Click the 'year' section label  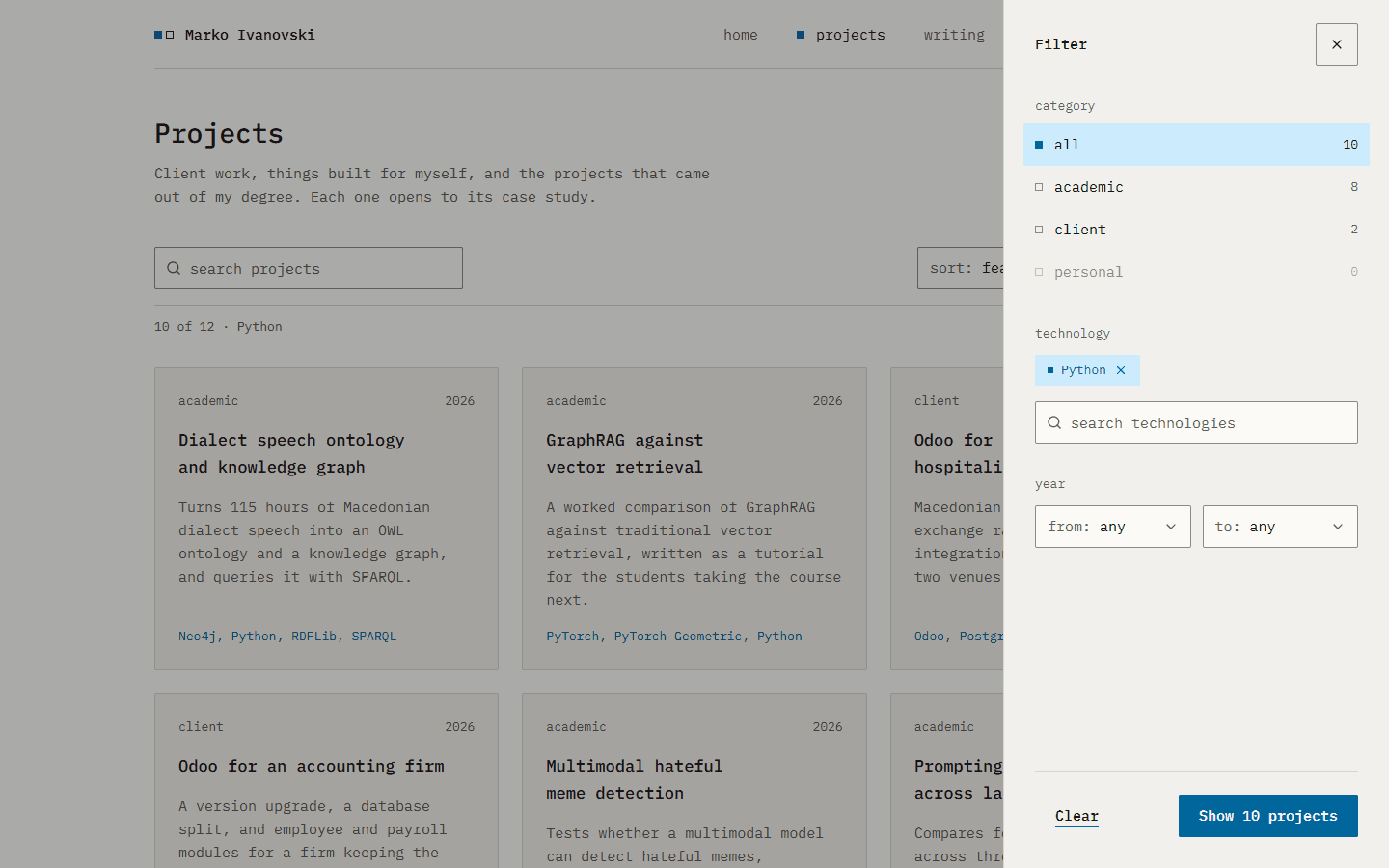pyautogui.click(x=1050, y=484)
